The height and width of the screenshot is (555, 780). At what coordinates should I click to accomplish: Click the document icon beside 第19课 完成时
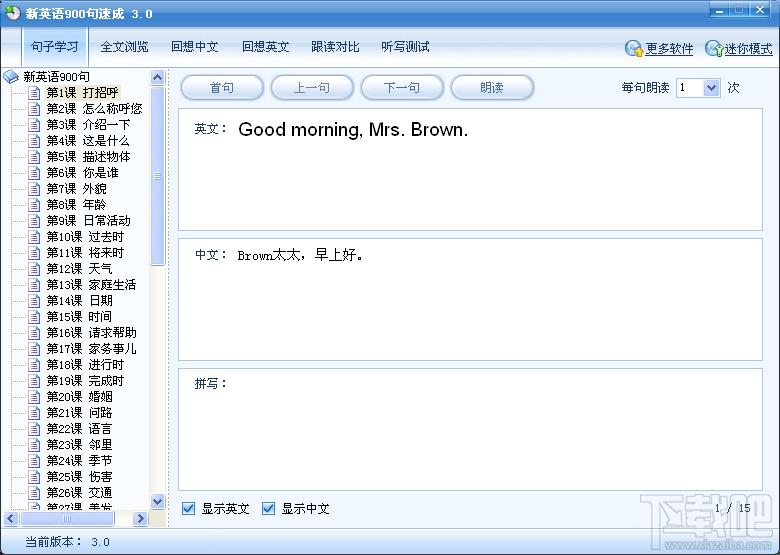(34, 381)
